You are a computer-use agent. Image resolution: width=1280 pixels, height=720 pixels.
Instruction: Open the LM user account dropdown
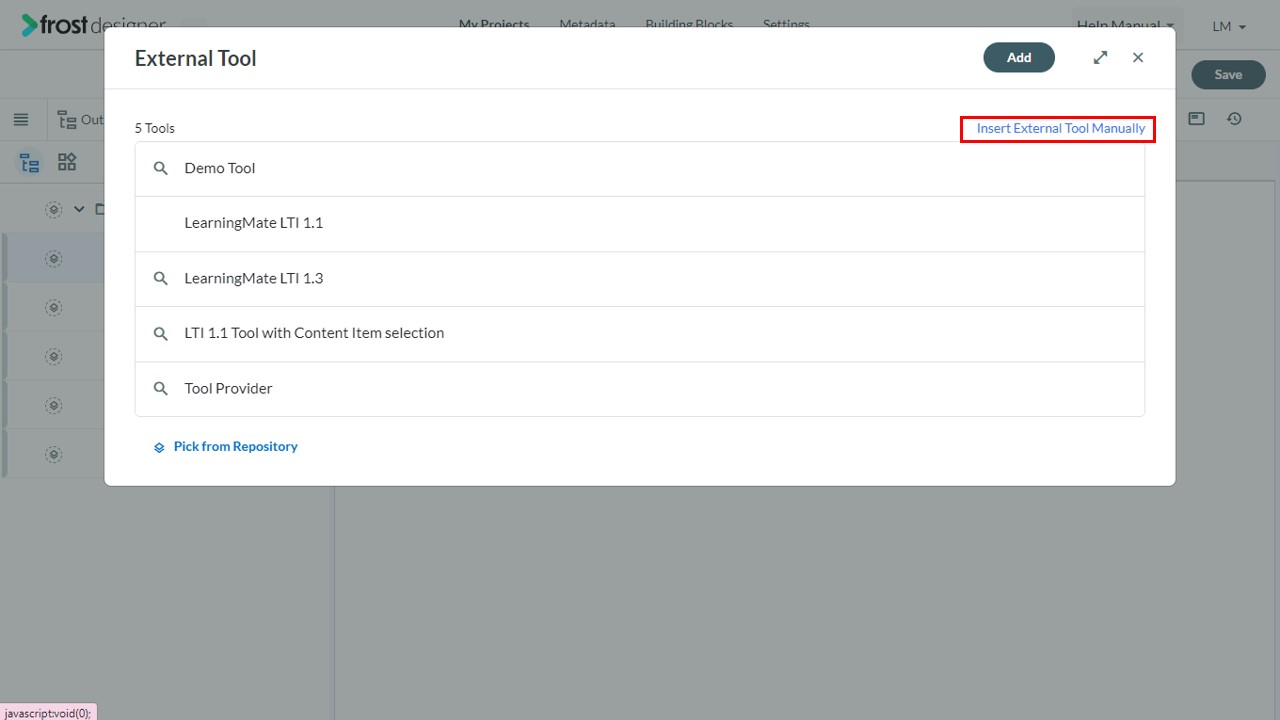point(1229,27)
